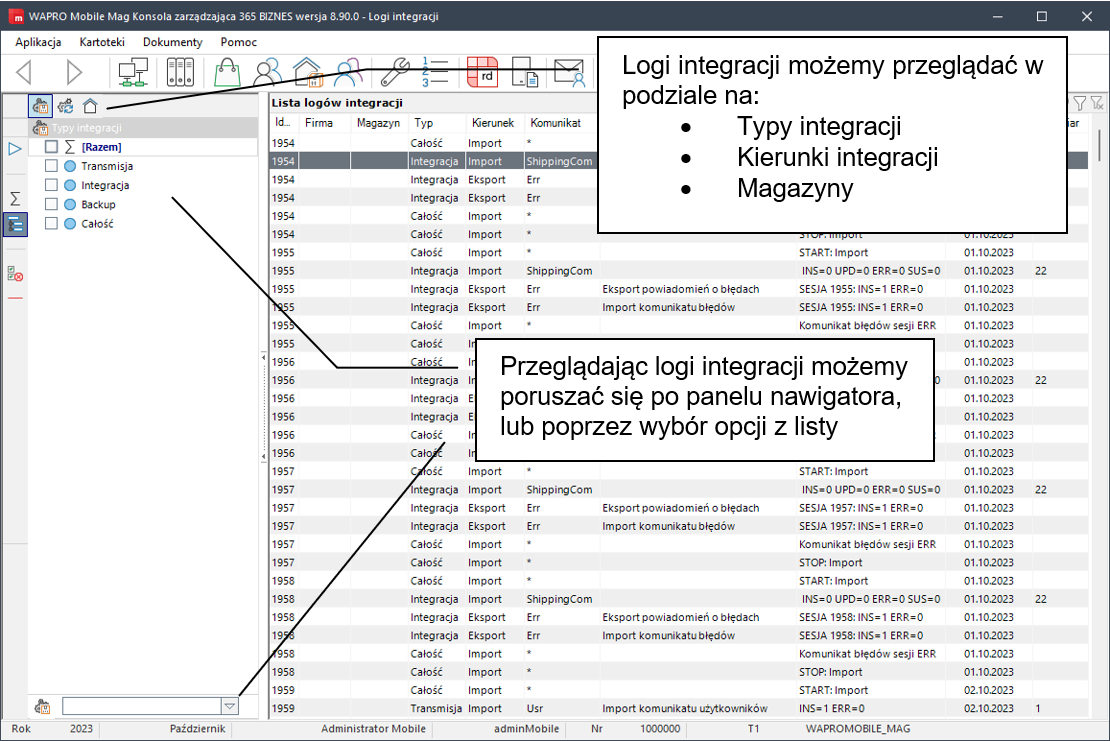
Task: Select the highlighted 1954 ShippingCom row
Action: (x=678, y=161)
